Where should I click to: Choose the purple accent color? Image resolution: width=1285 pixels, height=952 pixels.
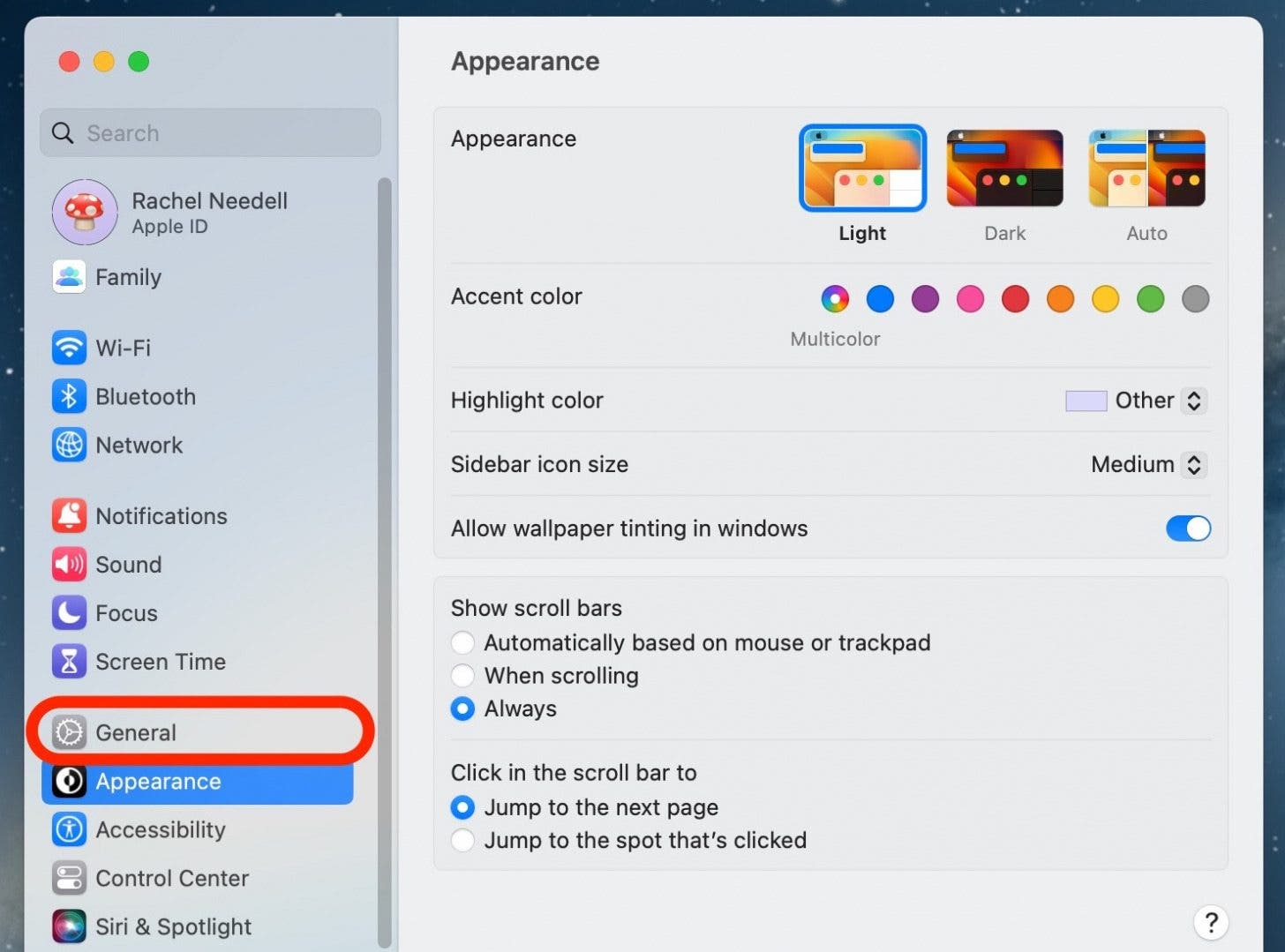coord(925,299)
